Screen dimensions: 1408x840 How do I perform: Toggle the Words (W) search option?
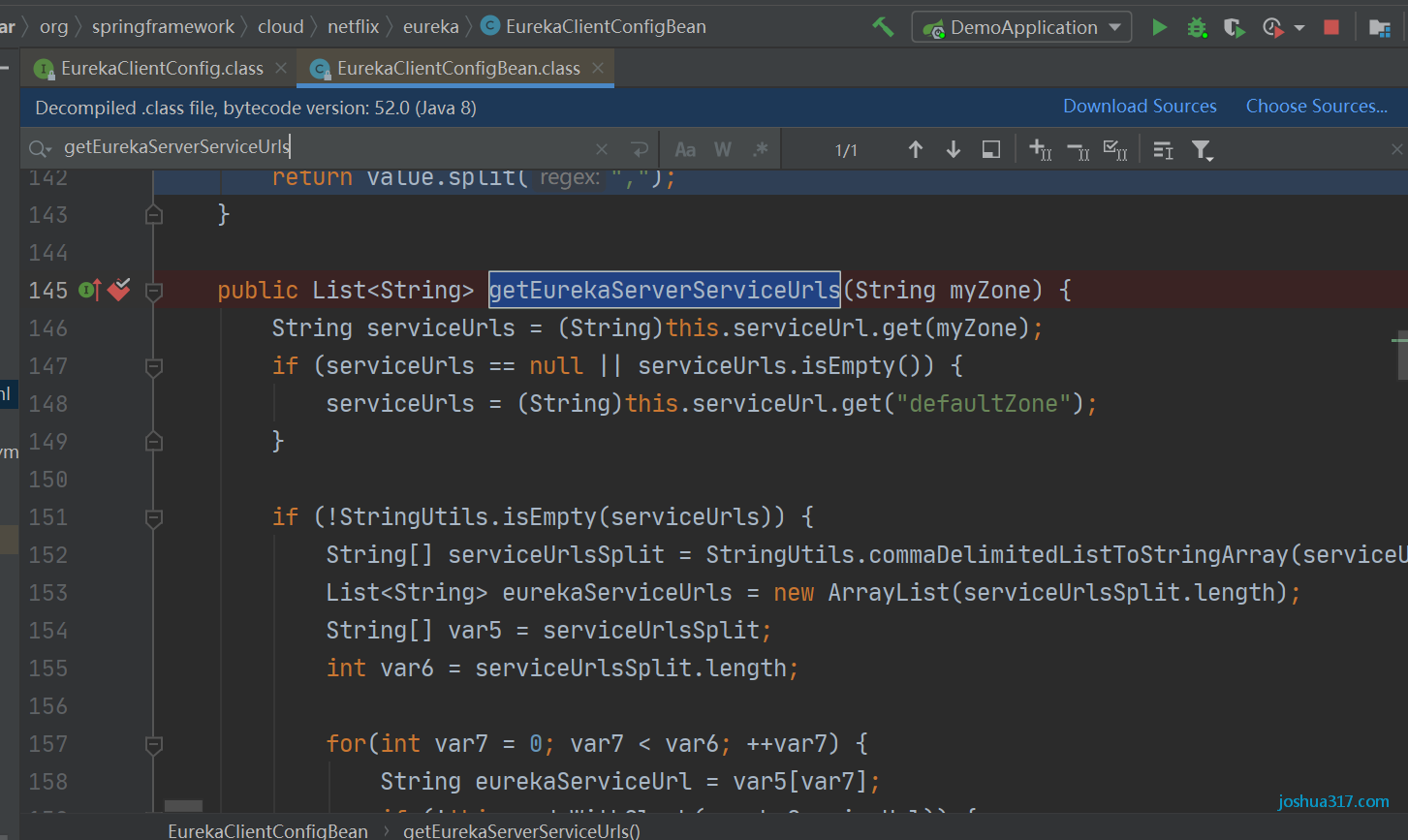pyautogui.click(x=723, y=149)
